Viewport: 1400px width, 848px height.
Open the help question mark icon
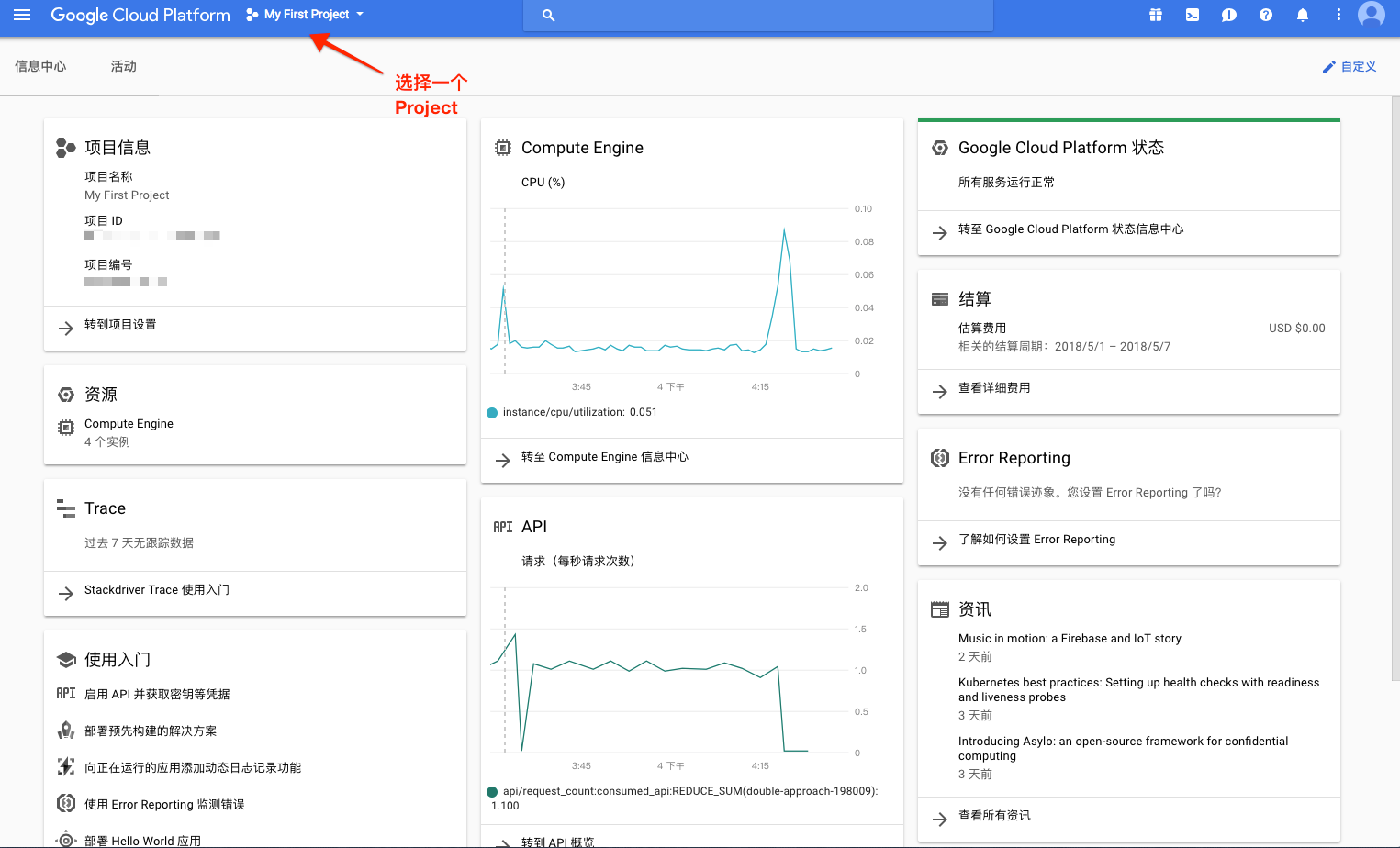(x=1266, y=15)
